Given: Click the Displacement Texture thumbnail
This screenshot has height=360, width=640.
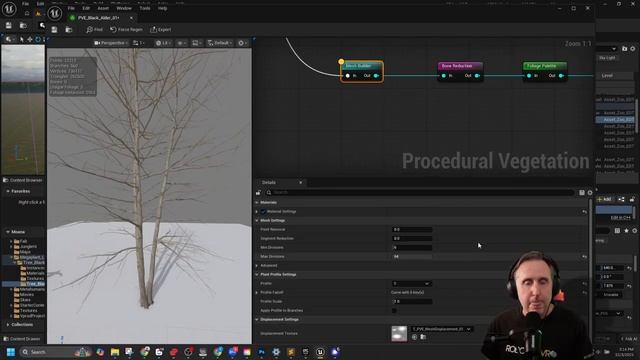Looking at the screenshot, I should click(x=399, y=333).
